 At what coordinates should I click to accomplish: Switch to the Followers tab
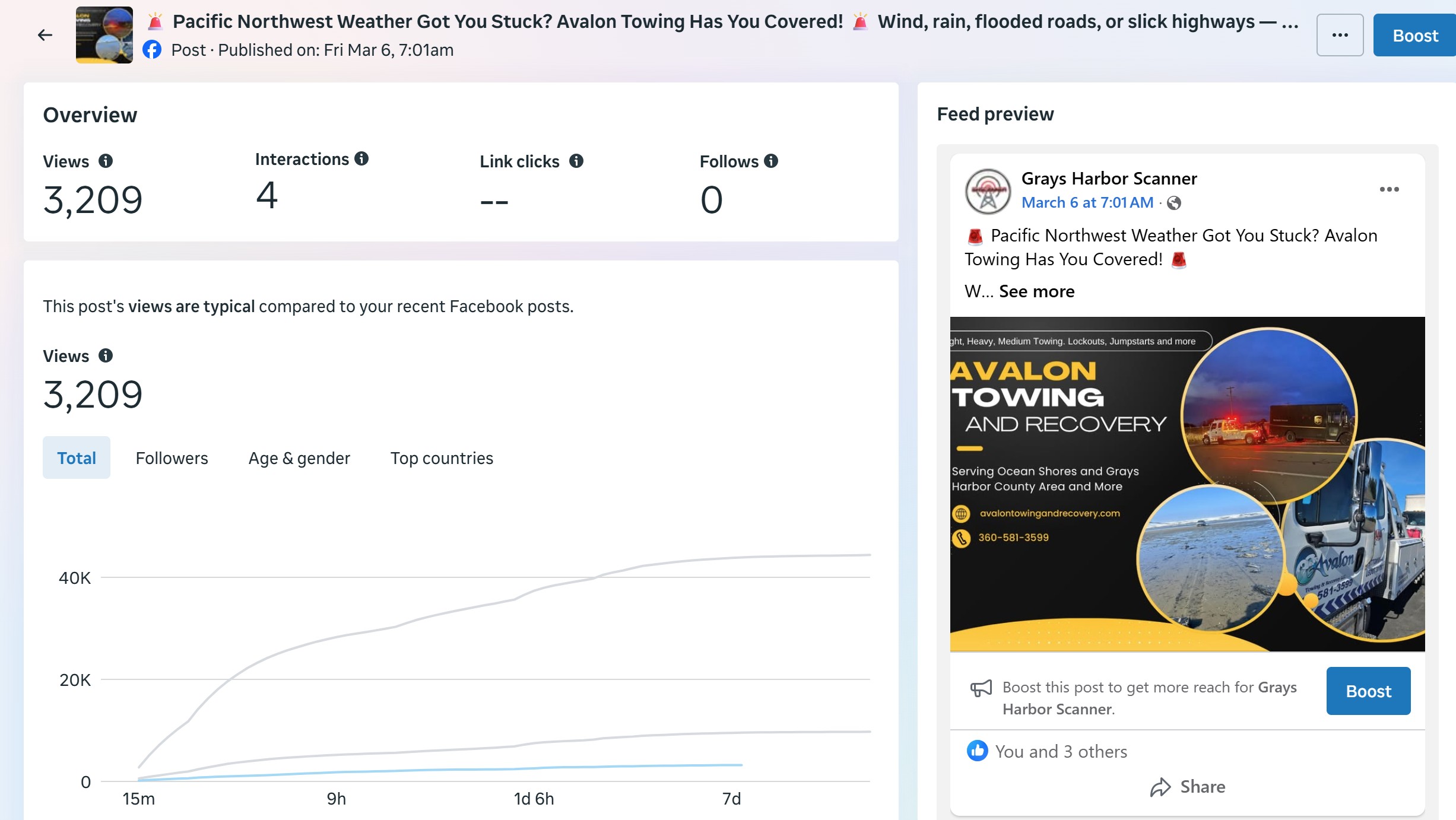point(172,458)
